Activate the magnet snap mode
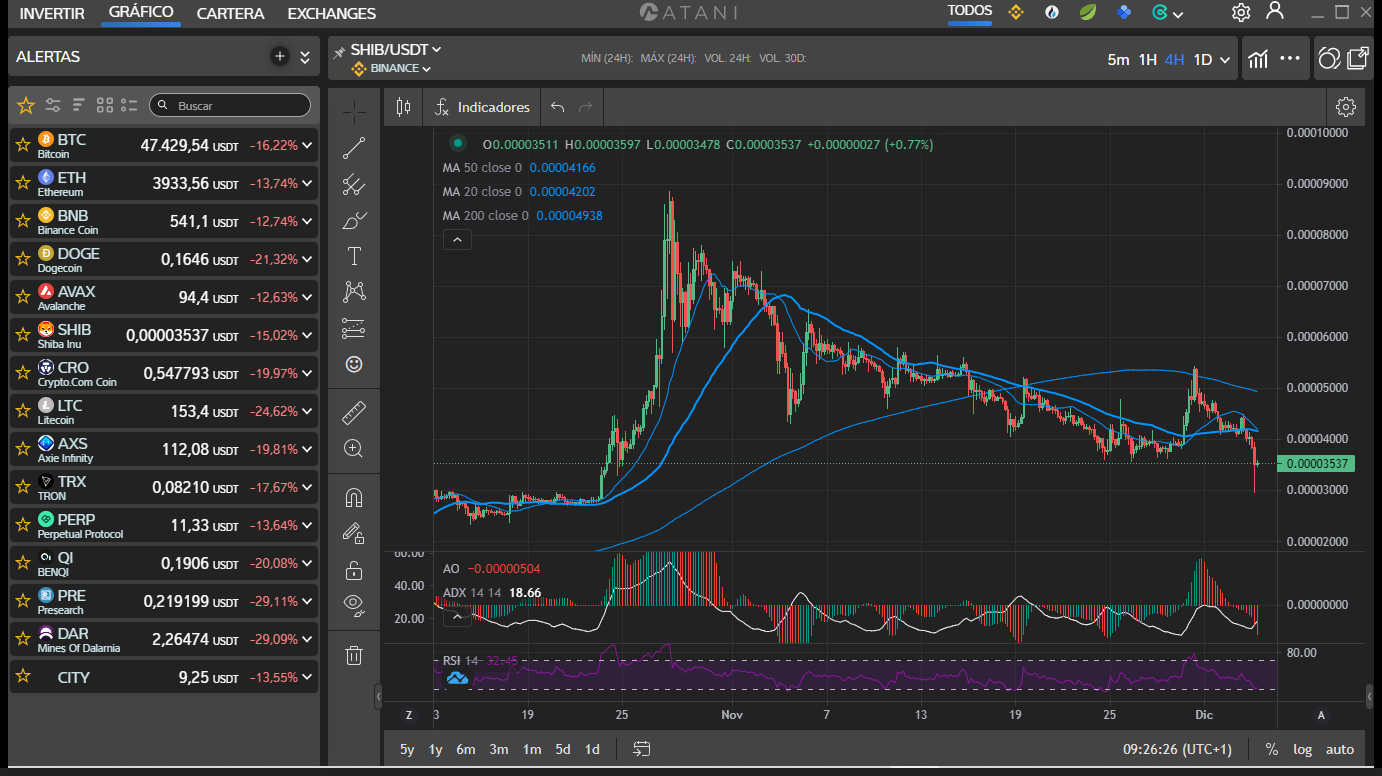Image resolution: width=1382 pixels, height=776 pixels. pos(354,497)
